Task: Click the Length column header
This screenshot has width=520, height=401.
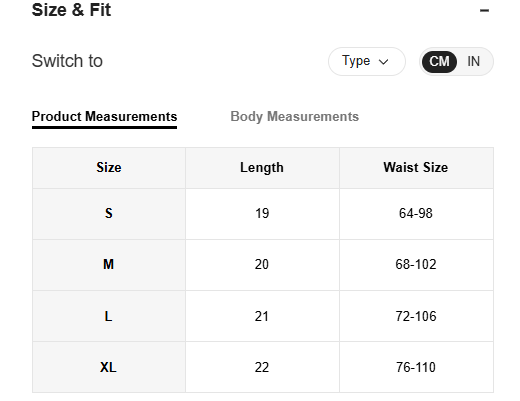Action: (x=262, y=167)
